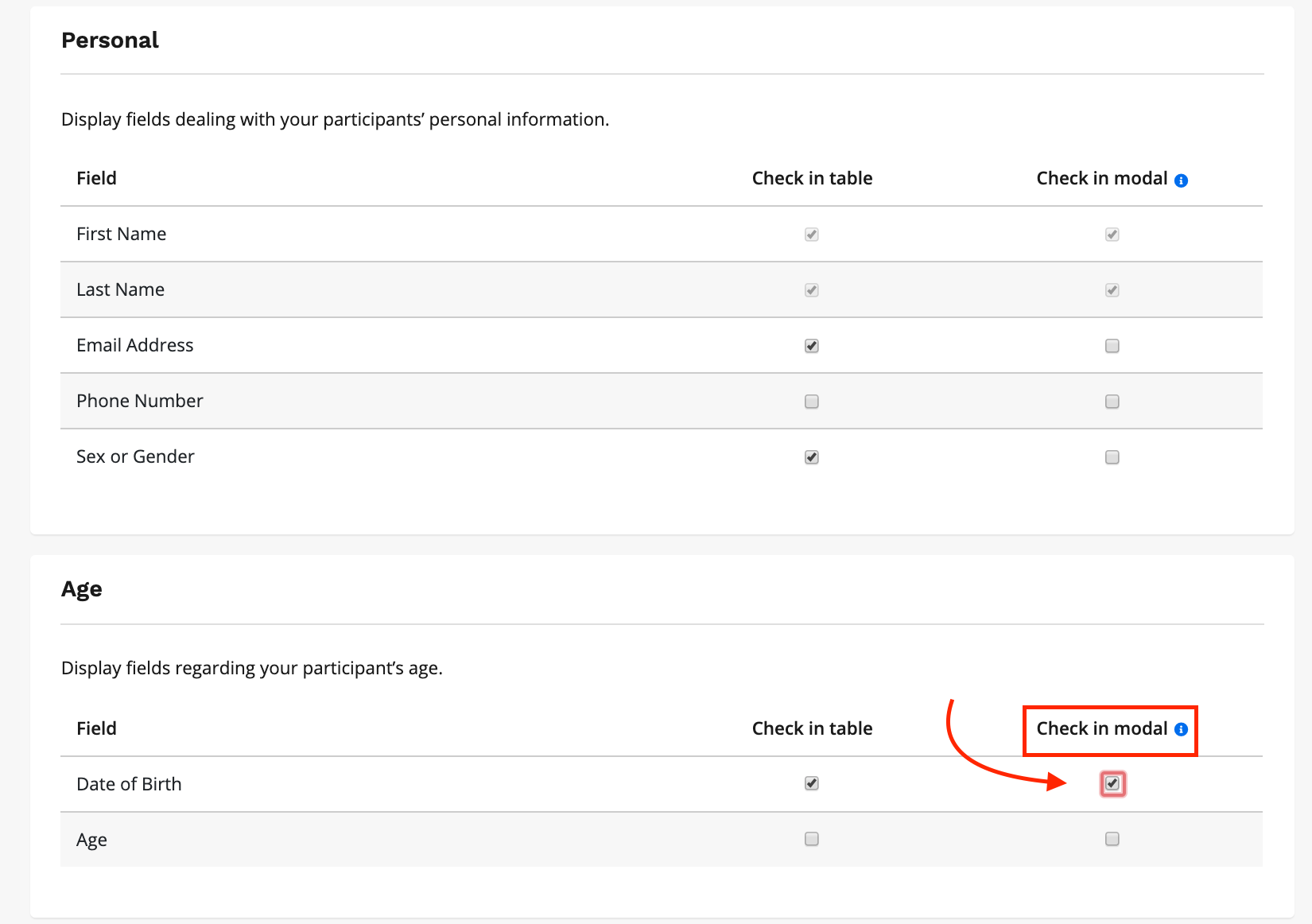Click info icon beside Age section's Check in modal

point(1181,729)
